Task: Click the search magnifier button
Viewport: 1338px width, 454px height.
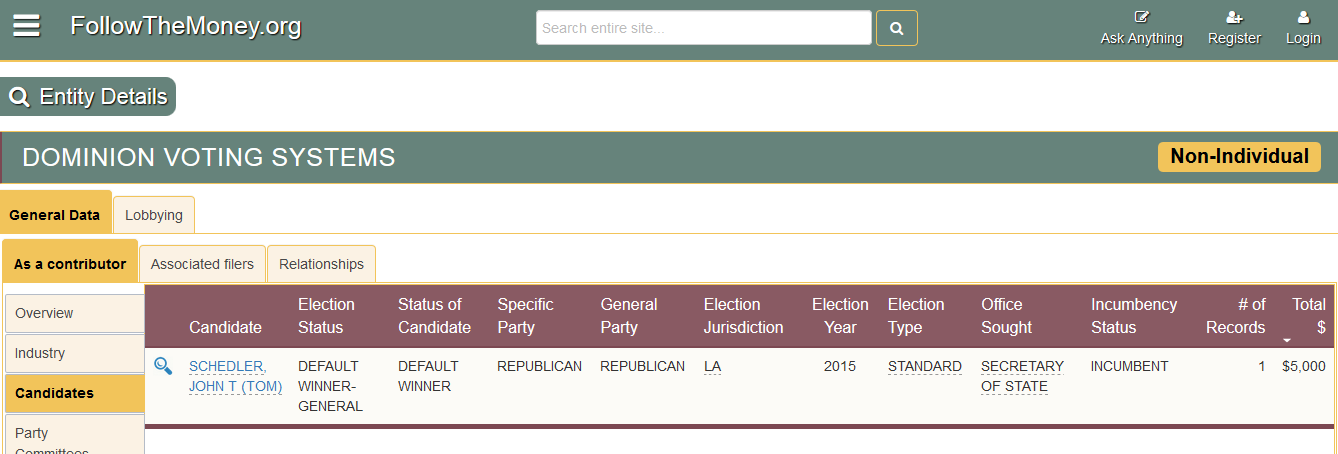Action: click(897, 28)
